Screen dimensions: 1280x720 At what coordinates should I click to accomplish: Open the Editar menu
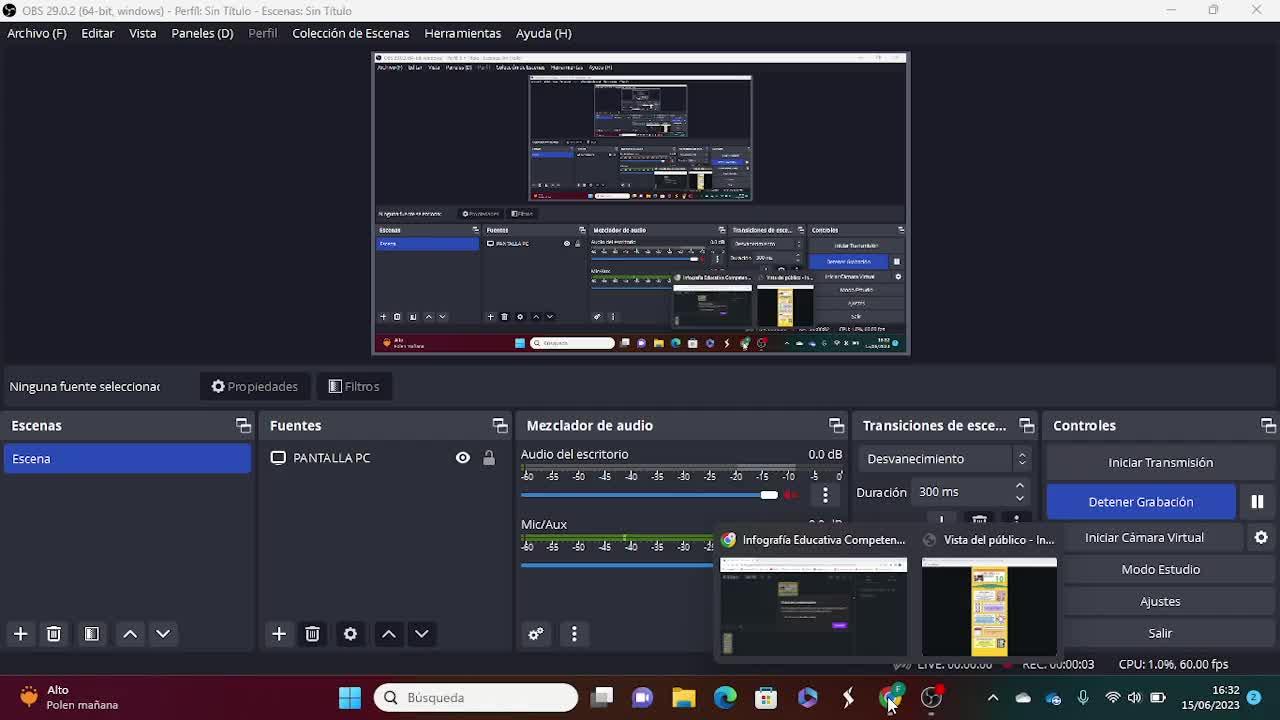click(97, 33)
